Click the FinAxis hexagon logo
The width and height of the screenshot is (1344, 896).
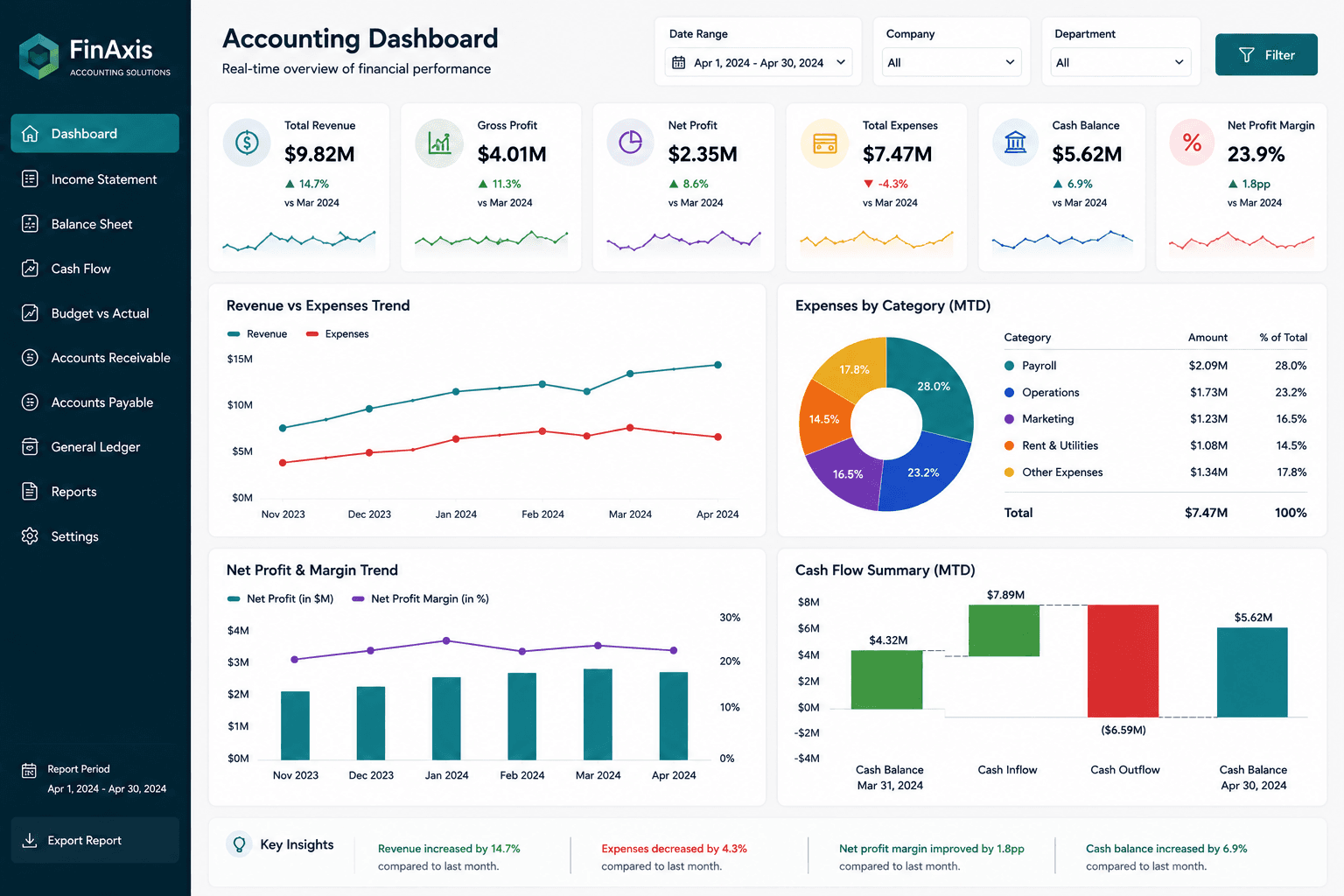coord(38,56)
